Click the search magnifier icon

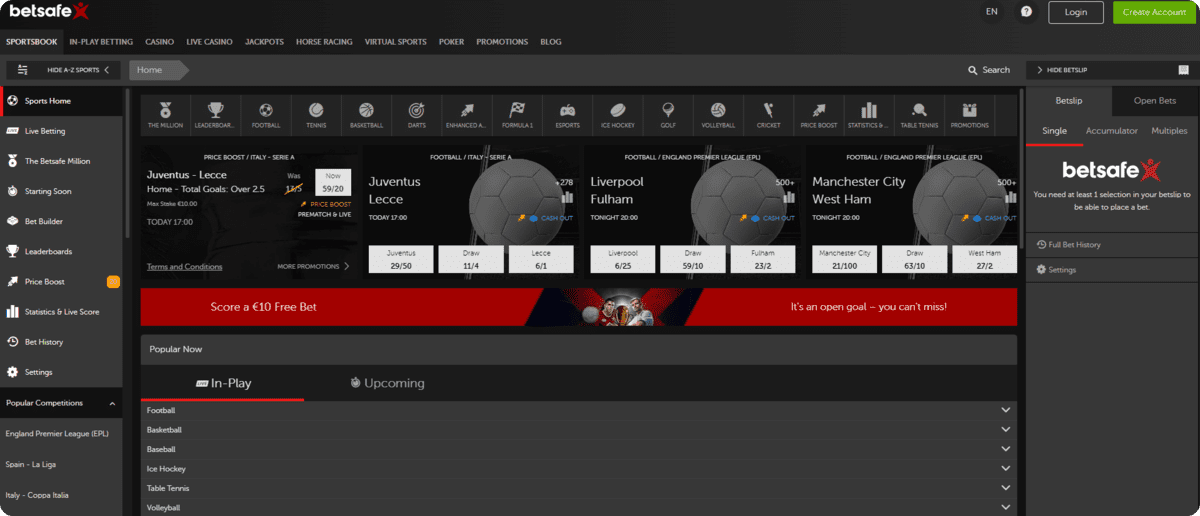(972, 70)
